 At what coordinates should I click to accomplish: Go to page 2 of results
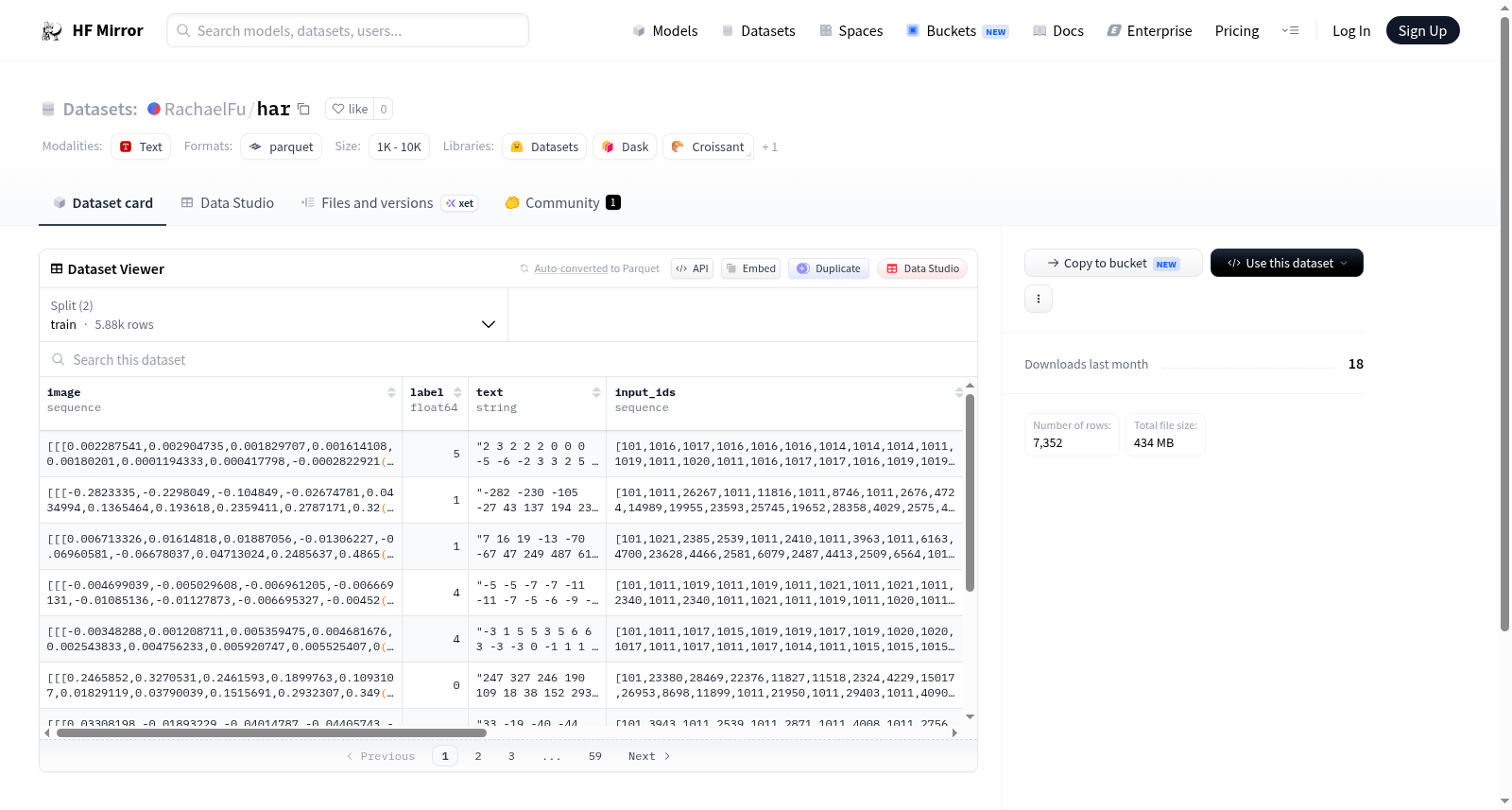click(478, 756)
